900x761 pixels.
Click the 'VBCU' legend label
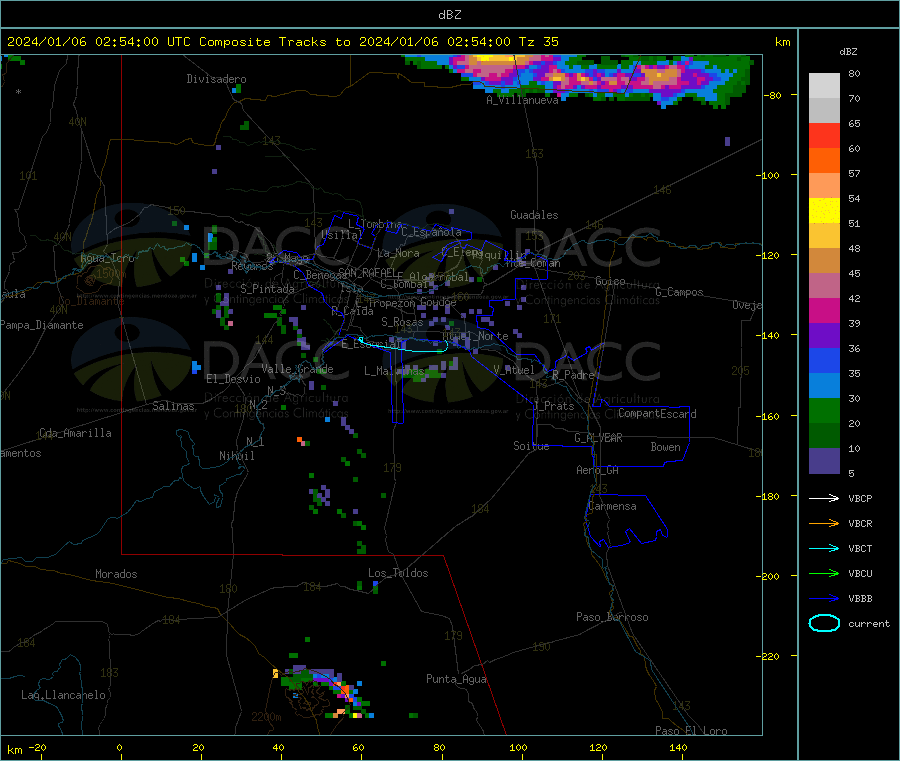[x=860, y=573]
